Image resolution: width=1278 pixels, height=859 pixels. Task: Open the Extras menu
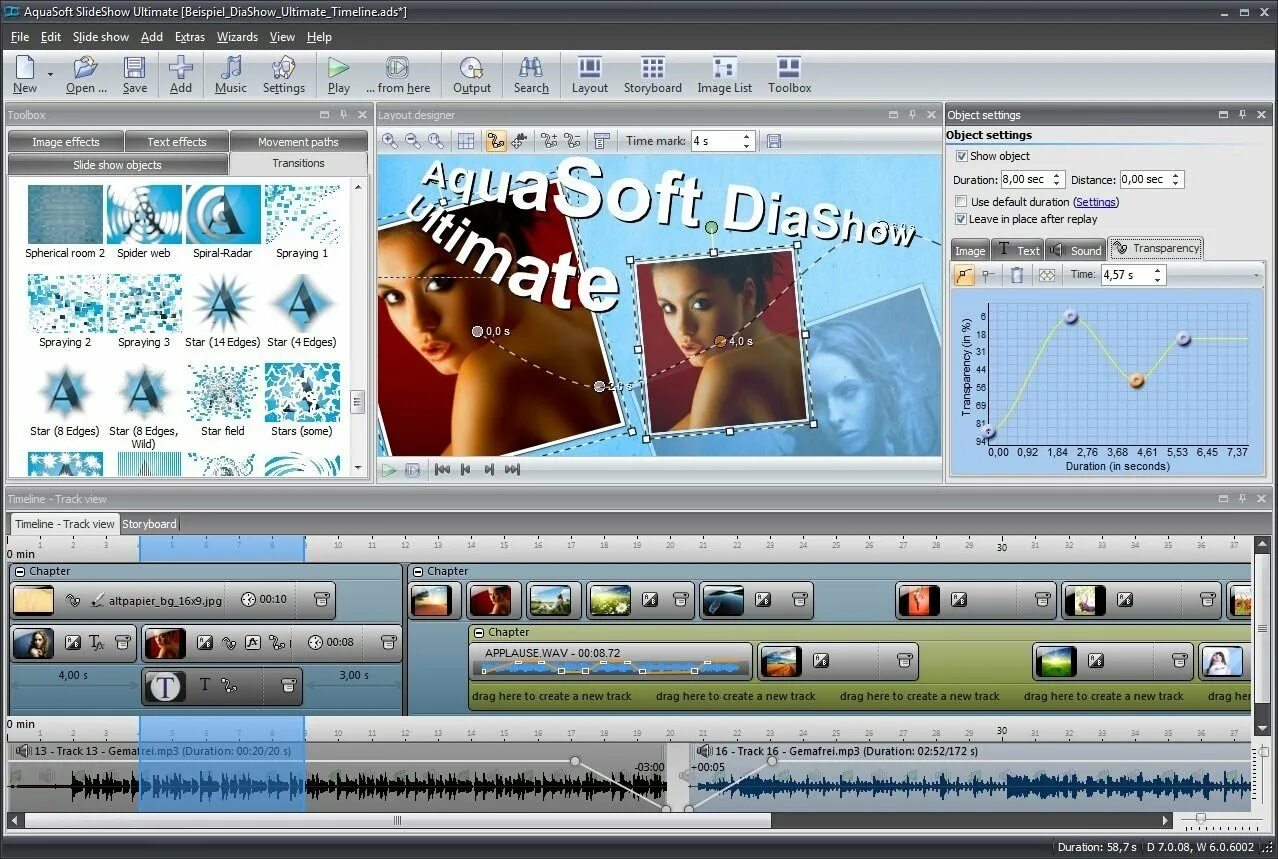point(189,37)
